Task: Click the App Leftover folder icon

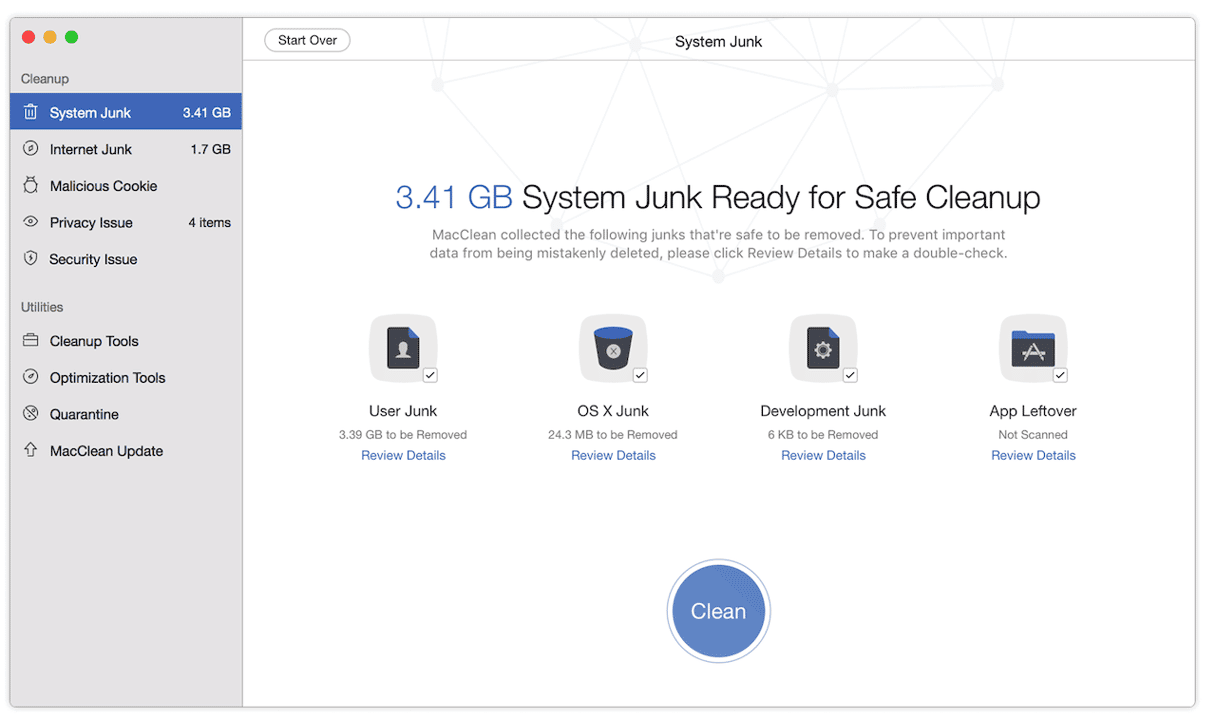Action: click(1033, 349)
